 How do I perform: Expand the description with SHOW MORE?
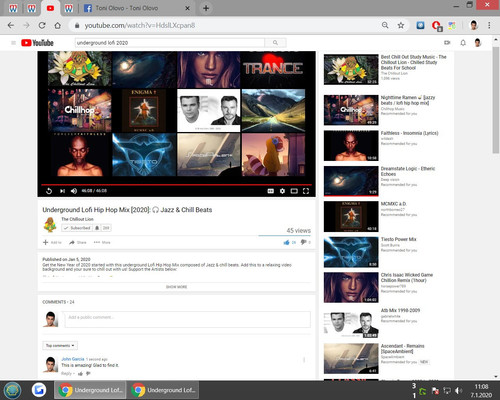[x=176, y=287]
